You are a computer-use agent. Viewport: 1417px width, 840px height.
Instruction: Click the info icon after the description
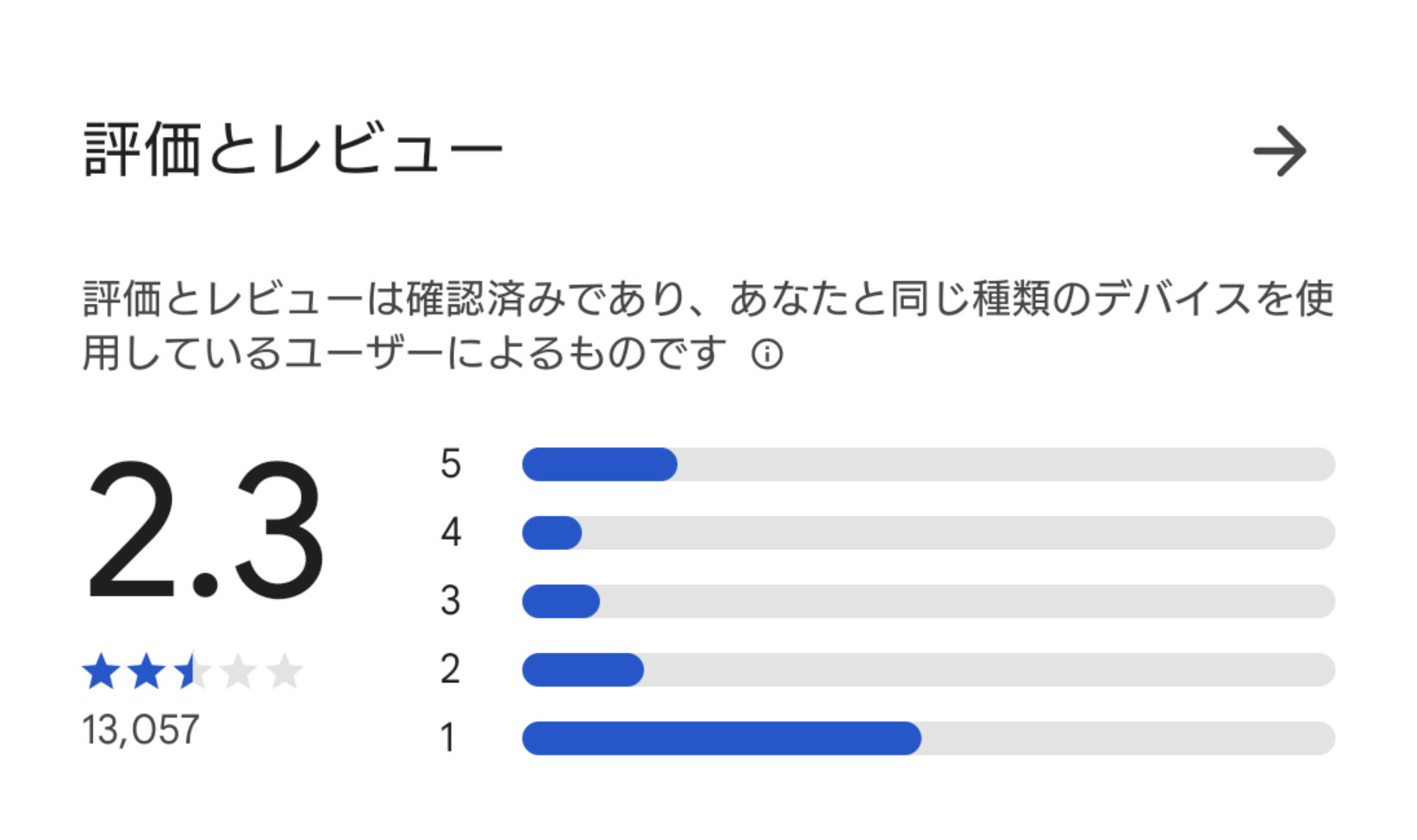pos(767,354)
